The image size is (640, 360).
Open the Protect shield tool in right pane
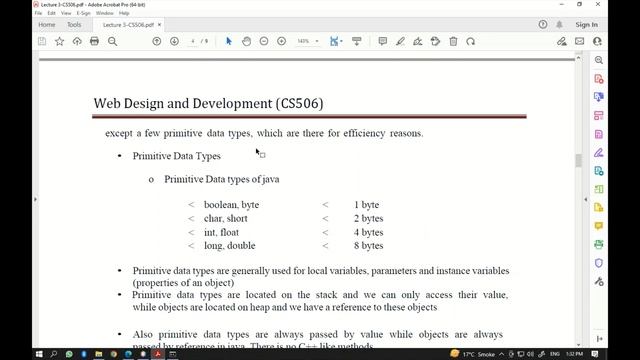pos(599,263)
